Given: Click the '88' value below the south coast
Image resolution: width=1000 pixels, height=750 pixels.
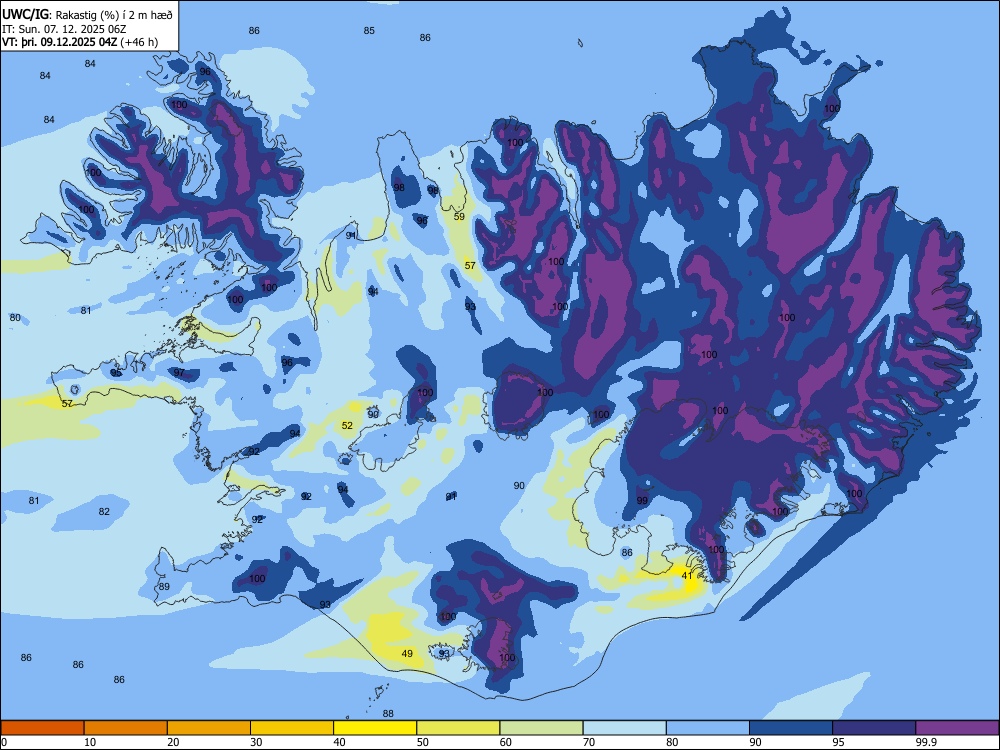Looking at the screenshot, I should [x=388, y=714].
